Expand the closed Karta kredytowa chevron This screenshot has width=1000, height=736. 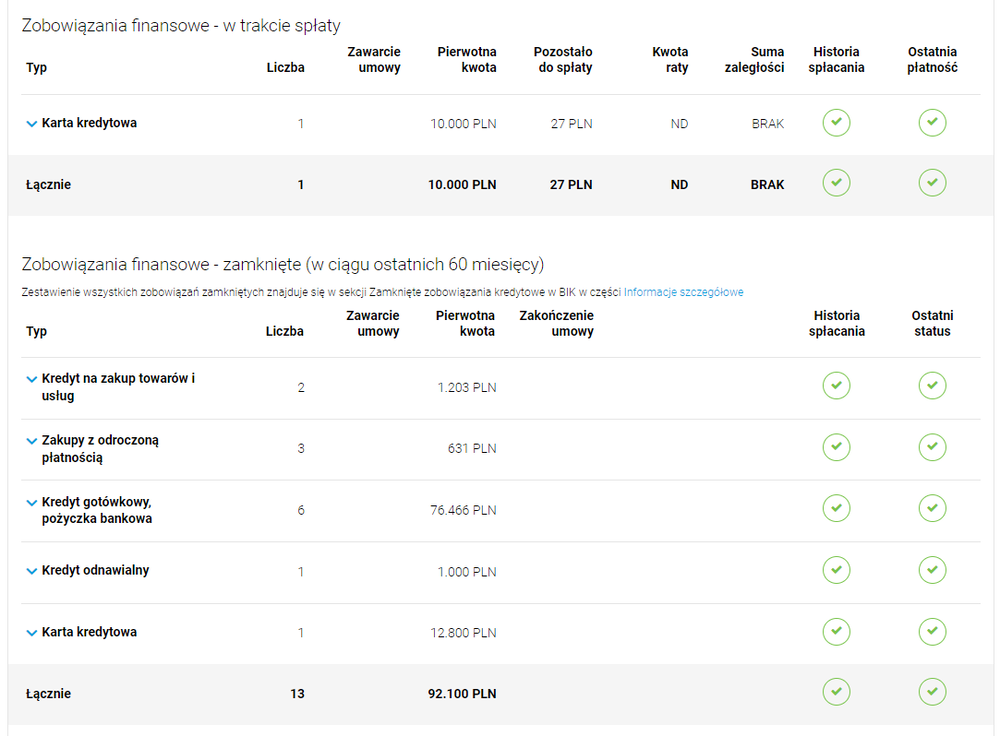coord(31,633)
